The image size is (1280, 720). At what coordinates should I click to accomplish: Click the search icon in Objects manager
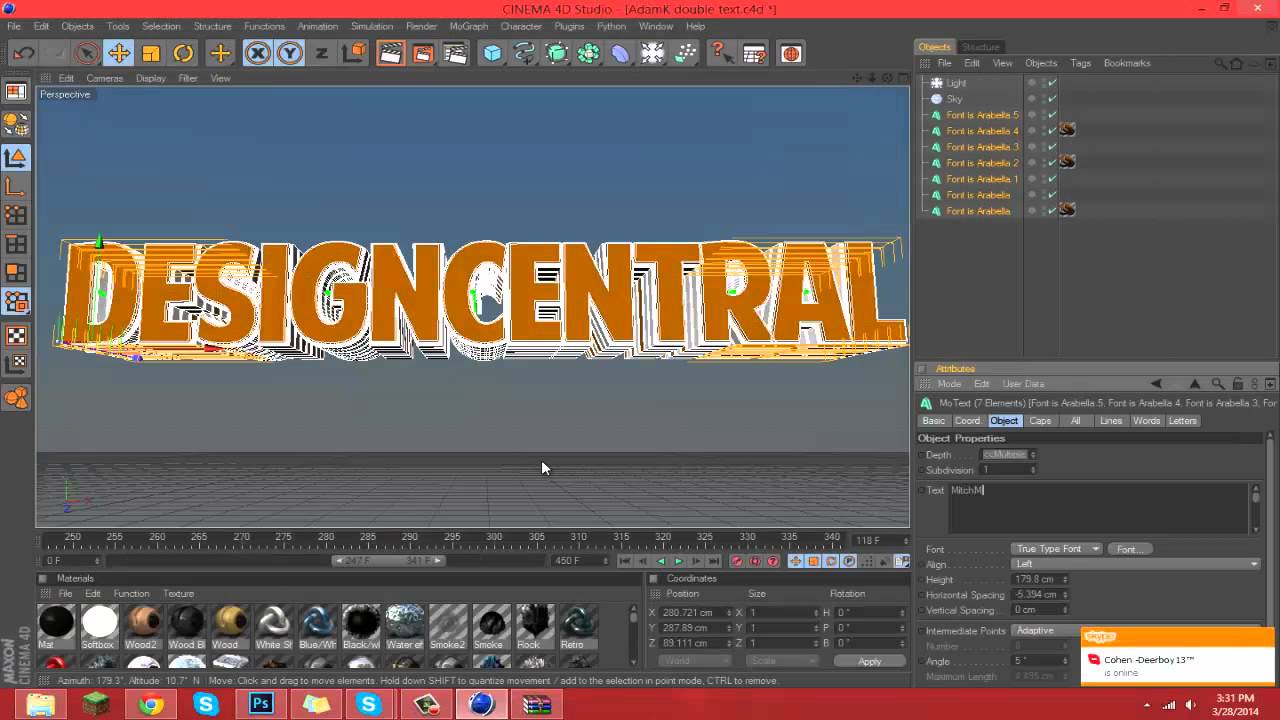click(1220, 63)
